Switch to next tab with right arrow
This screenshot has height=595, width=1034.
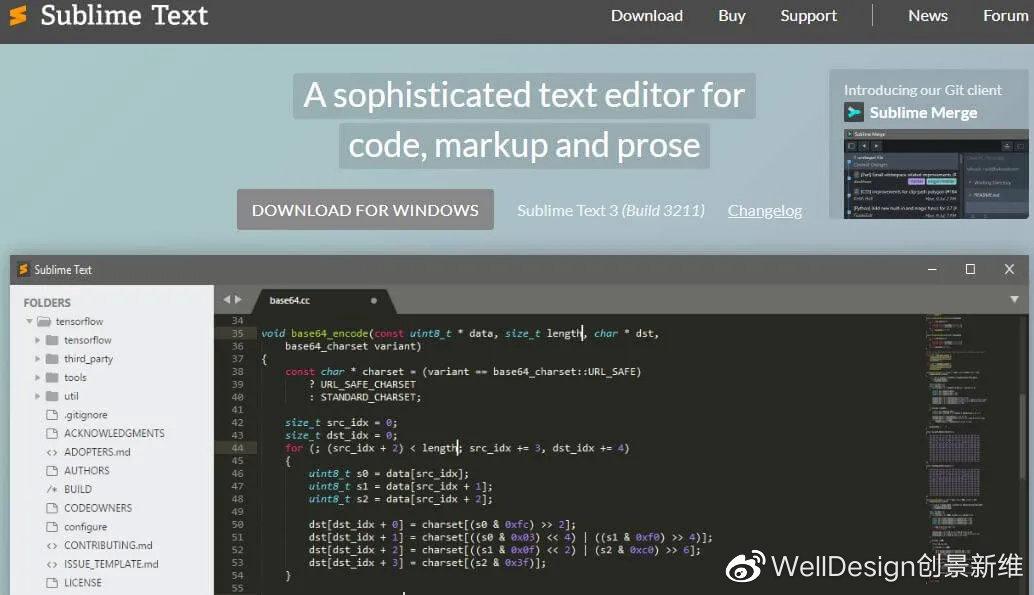coord(238,299)
